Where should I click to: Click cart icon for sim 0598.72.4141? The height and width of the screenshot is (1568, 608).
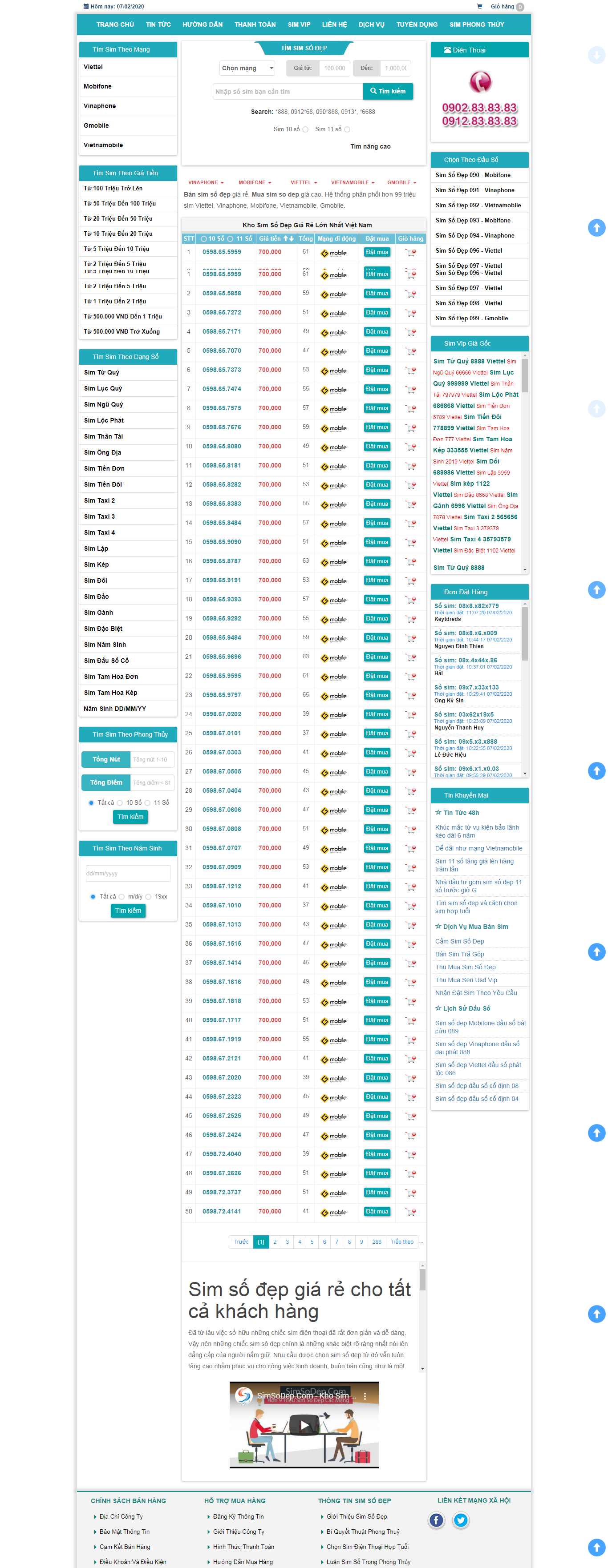411,1212
